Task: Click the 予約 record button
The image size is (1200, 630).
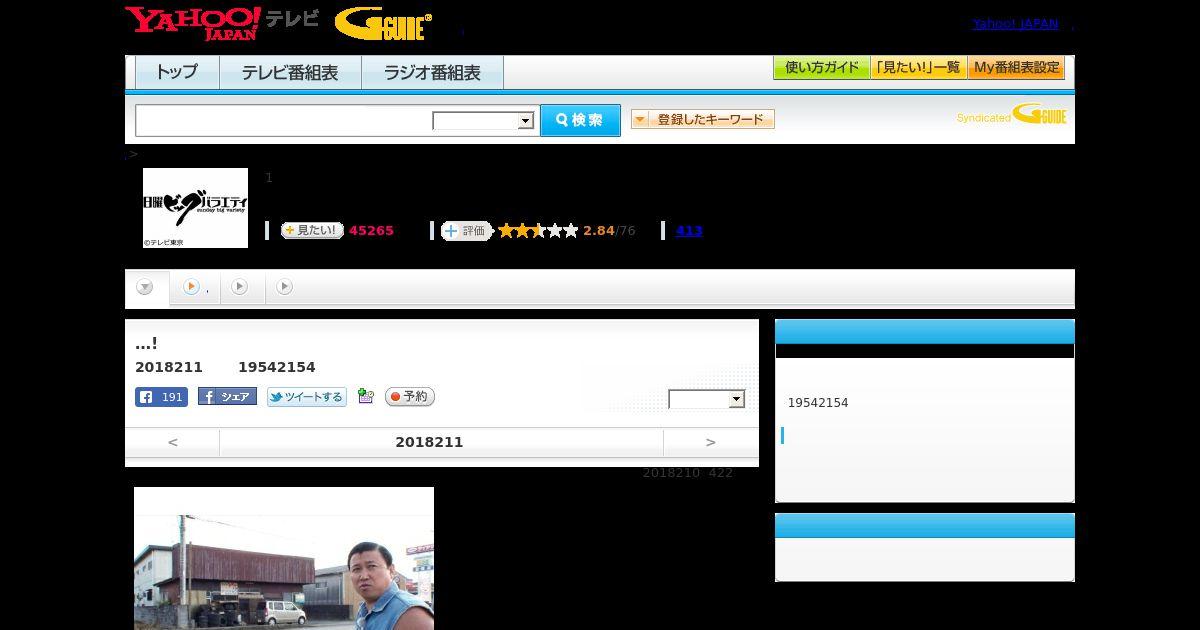Action: coord(410,397)
